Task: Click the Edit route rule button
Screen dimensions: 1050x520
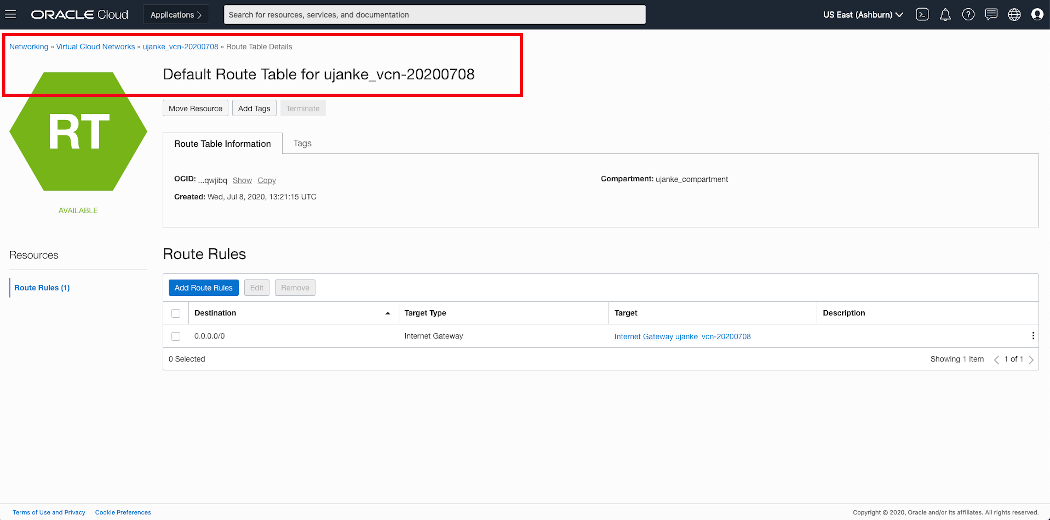Action: click(257, 288)
